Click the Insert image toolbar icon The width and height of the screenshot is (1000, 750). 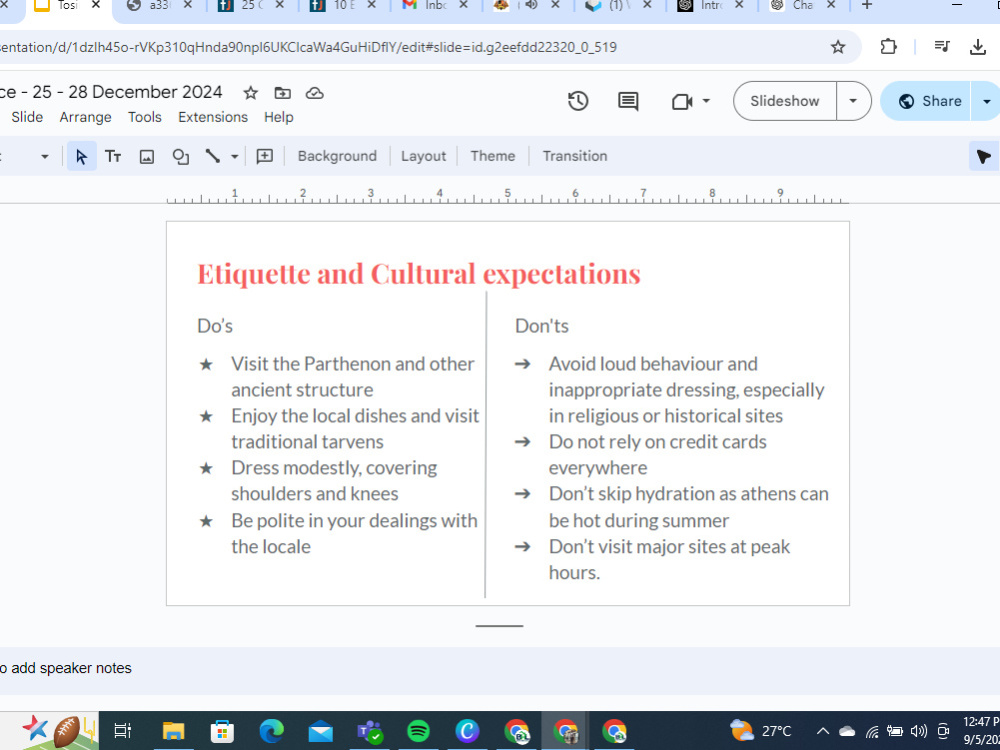tap(147, 156)
